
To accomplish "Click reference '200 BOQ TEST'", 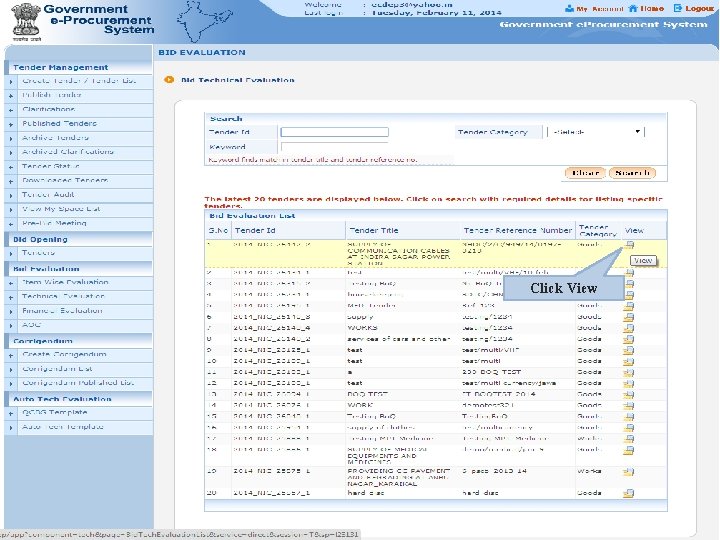I will click(491, 372).
